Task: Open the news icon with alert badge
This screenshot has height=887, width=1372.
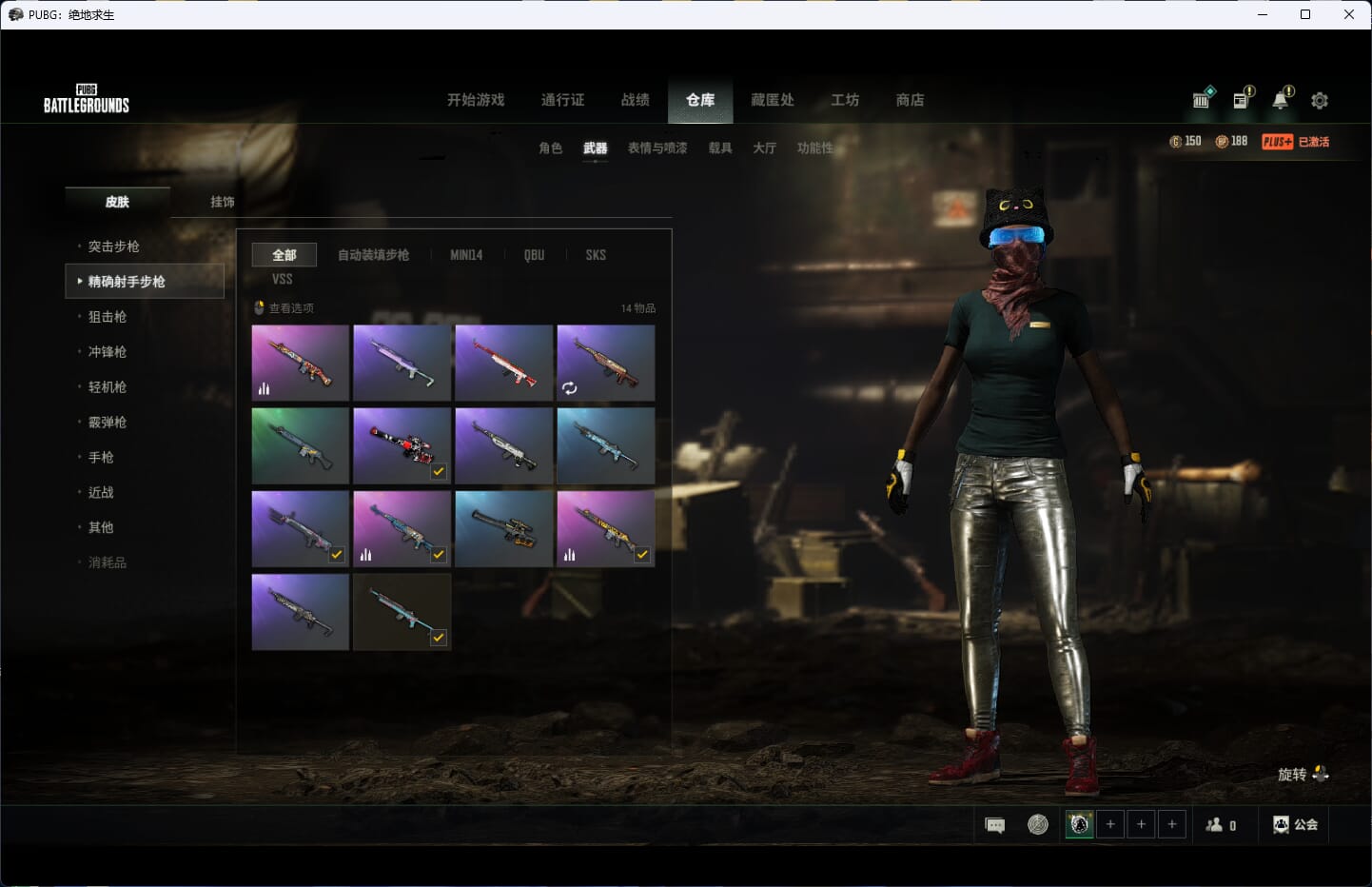Action: click(x=1243, y=98)
